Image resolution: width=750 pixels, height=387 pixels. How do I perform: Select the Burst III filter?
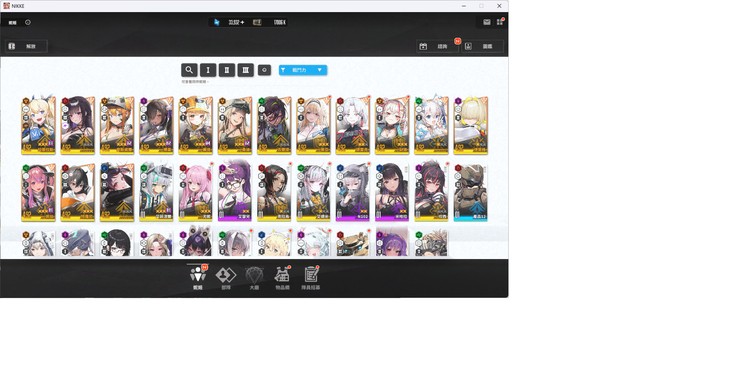pos(245,70)
